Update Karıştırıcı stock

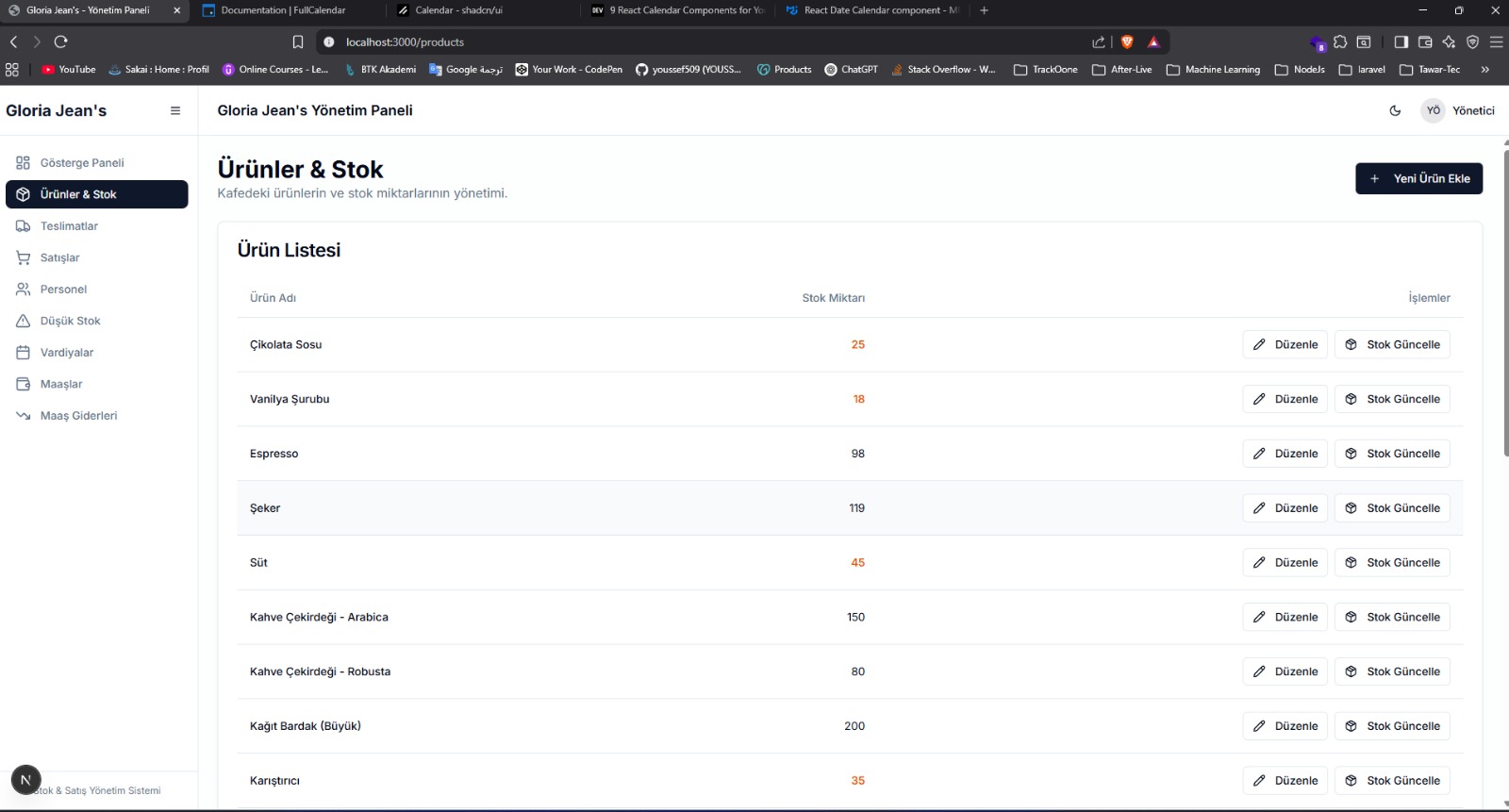(1392, 781)
